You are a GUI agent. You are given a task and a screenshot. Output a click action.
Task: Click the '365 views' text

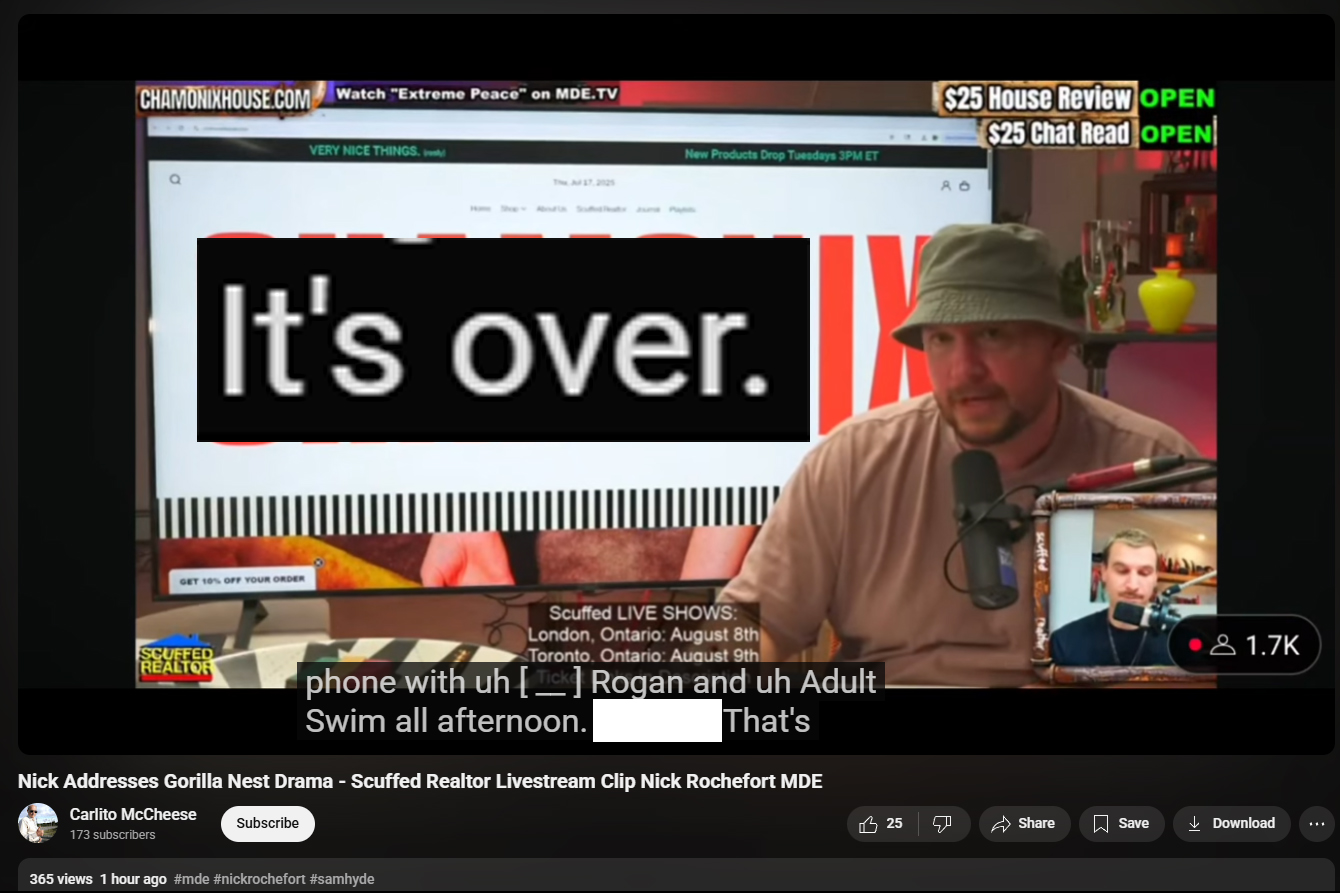(61, 879)
